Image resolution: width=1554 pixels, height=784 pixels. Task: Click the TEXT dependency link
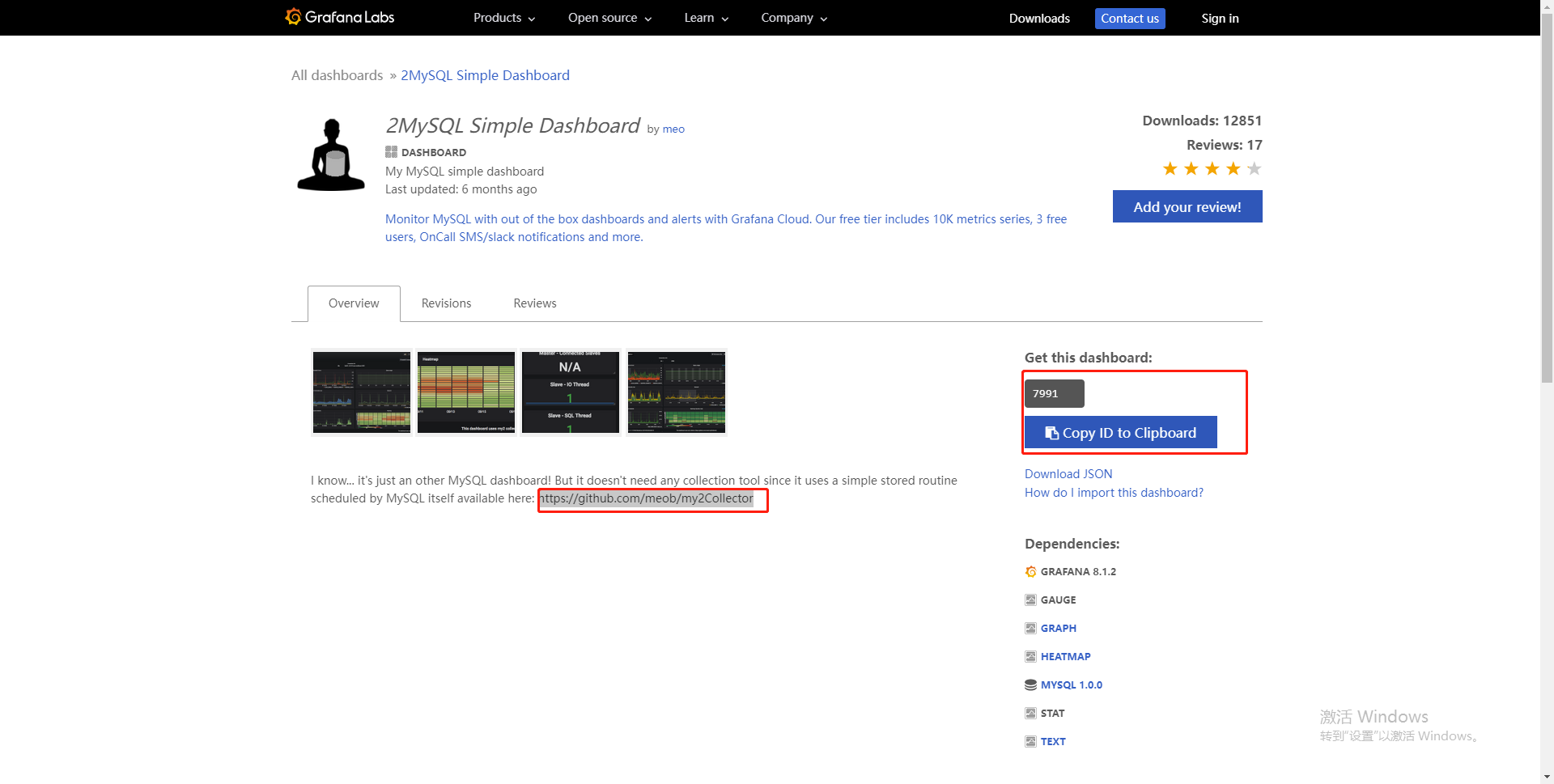pyautogui.click(x=1053, y=741)
